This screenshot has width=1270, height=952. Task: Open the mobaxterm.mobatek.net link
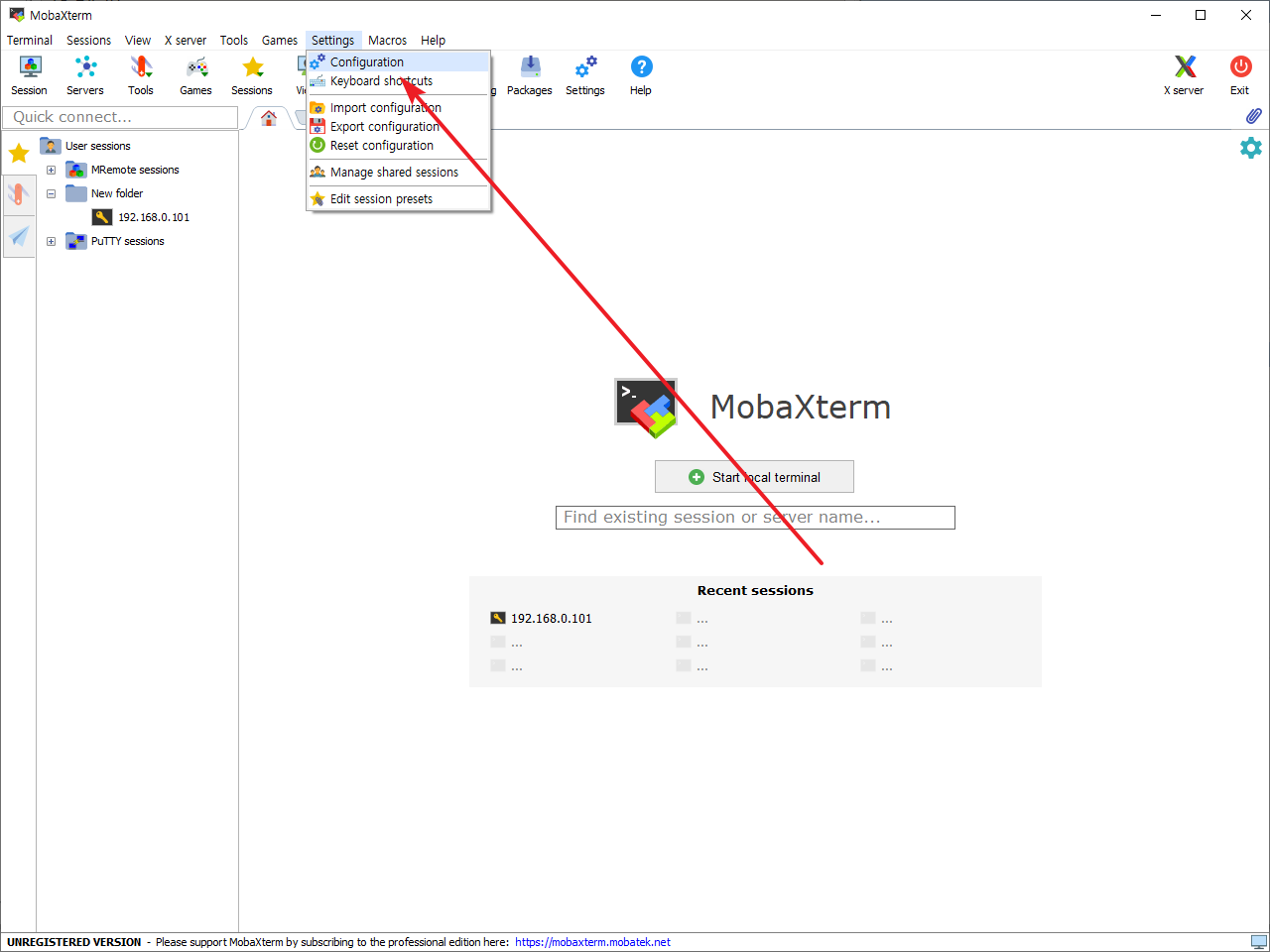pos(592,942)
